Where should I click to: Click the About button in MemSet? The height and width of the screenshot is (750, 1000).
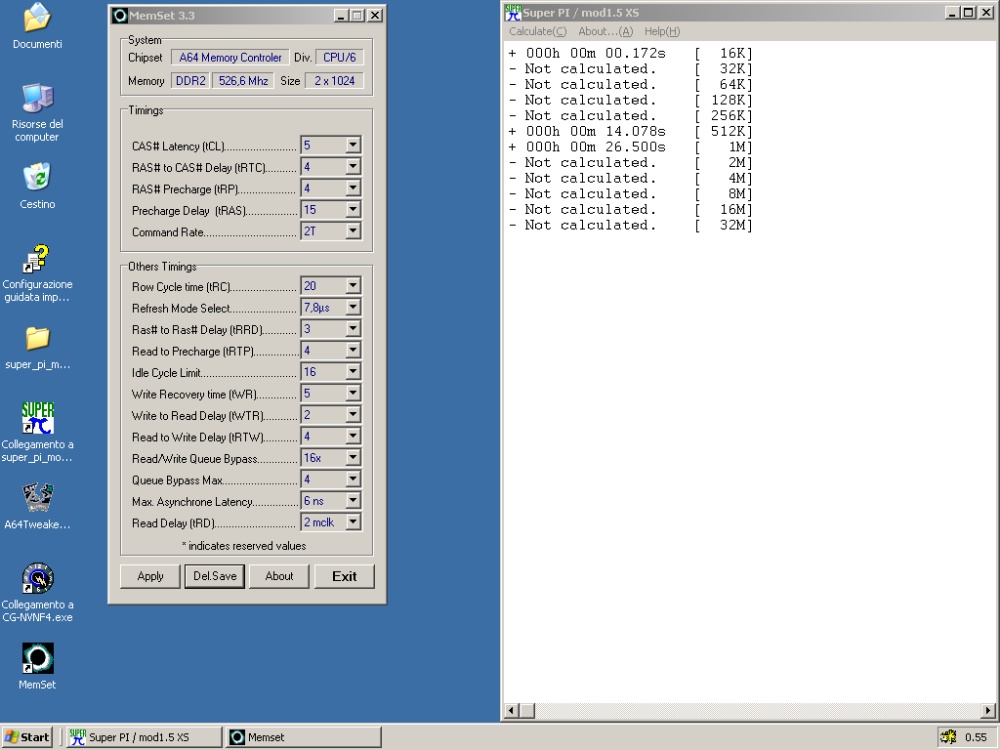(x=279, y=576)
